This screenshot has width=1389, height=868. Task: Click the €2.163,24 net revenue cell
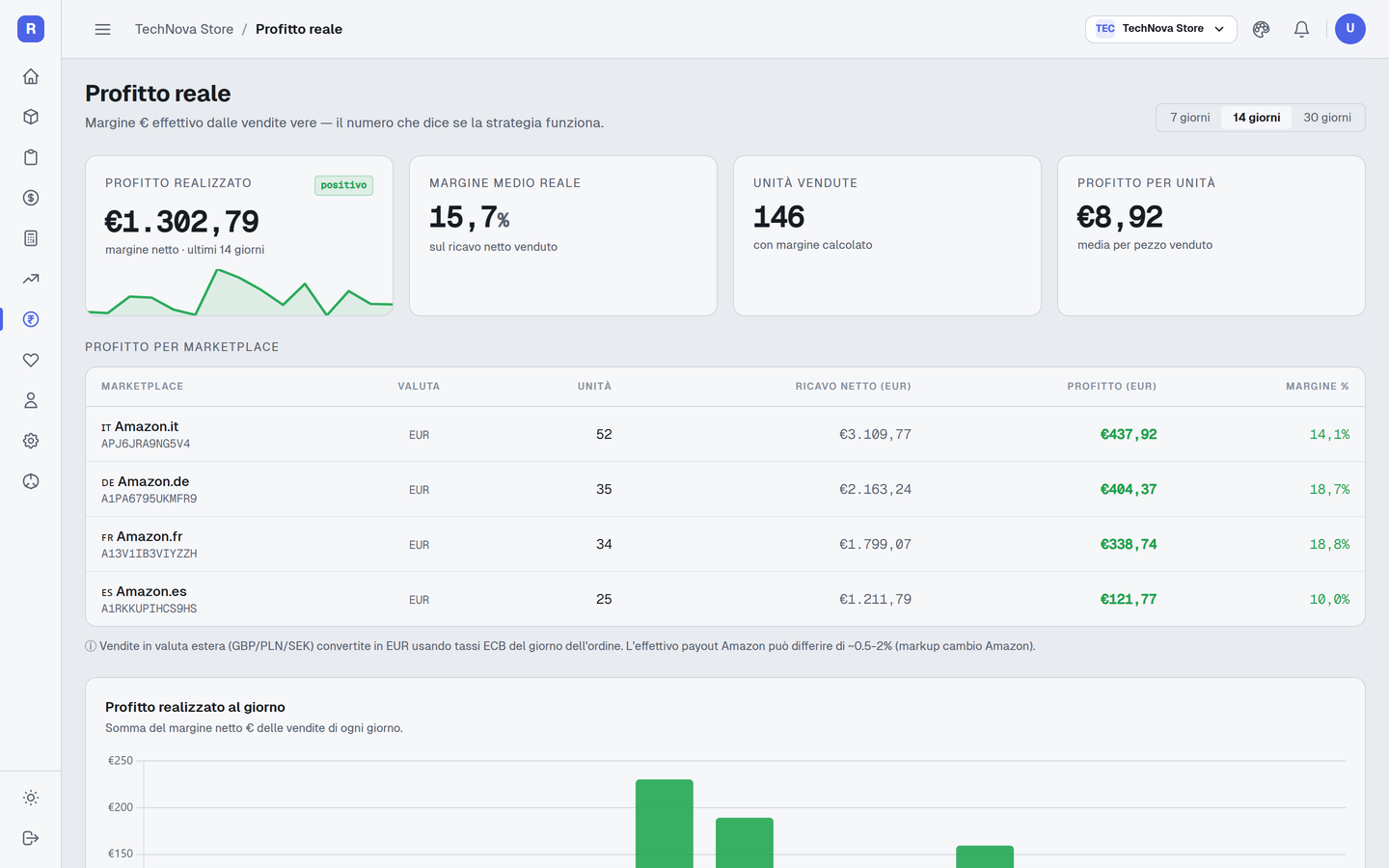(875, 489)
